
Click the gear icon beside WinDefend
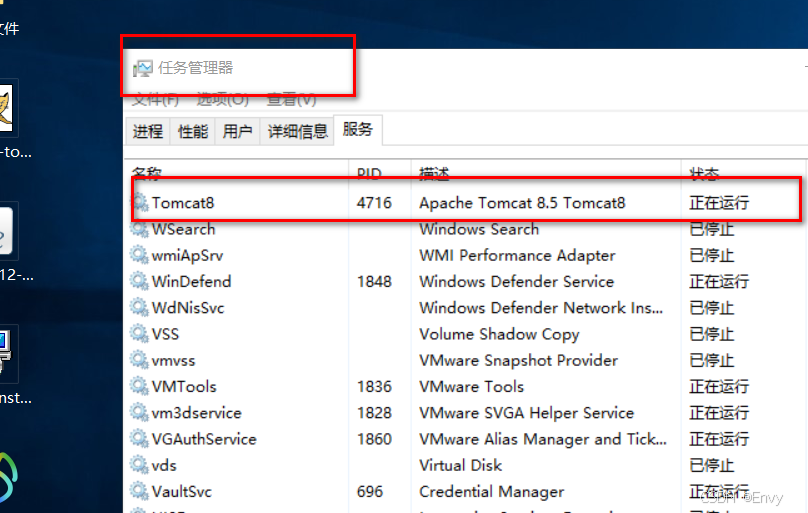pyautogui.click(x=140, y=281)
